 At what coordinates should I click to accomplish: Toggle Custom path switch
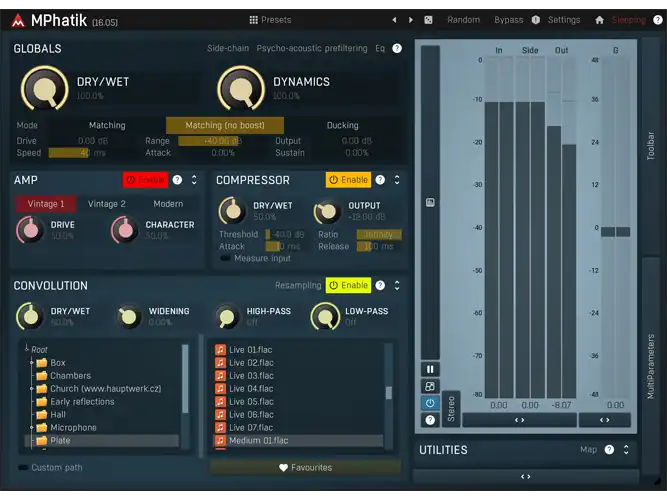[23, 467]
